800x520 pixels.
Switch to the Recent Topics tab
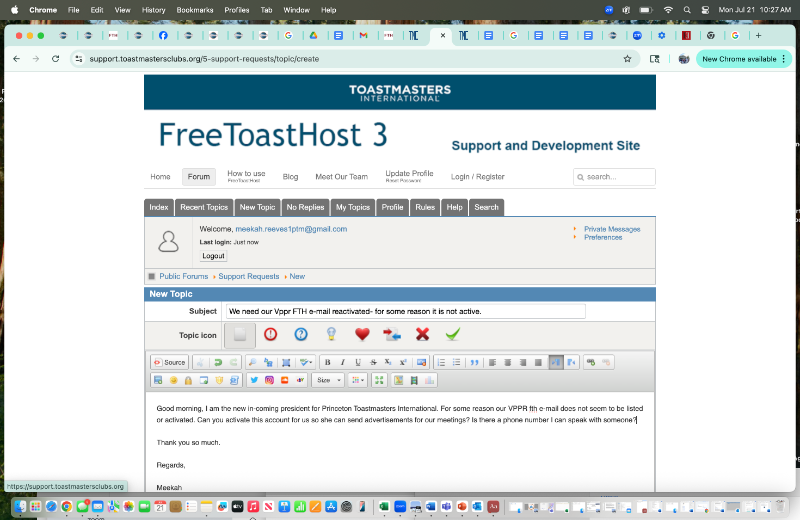tap(204, 207)
